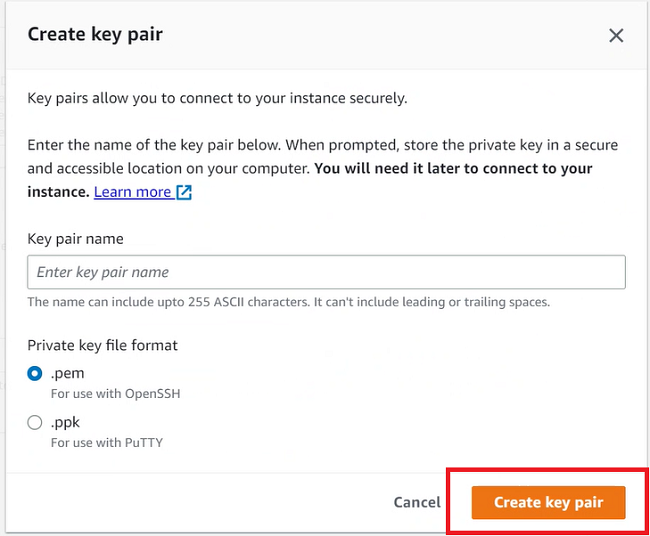Click the For use with OpenSSH description

116,393
